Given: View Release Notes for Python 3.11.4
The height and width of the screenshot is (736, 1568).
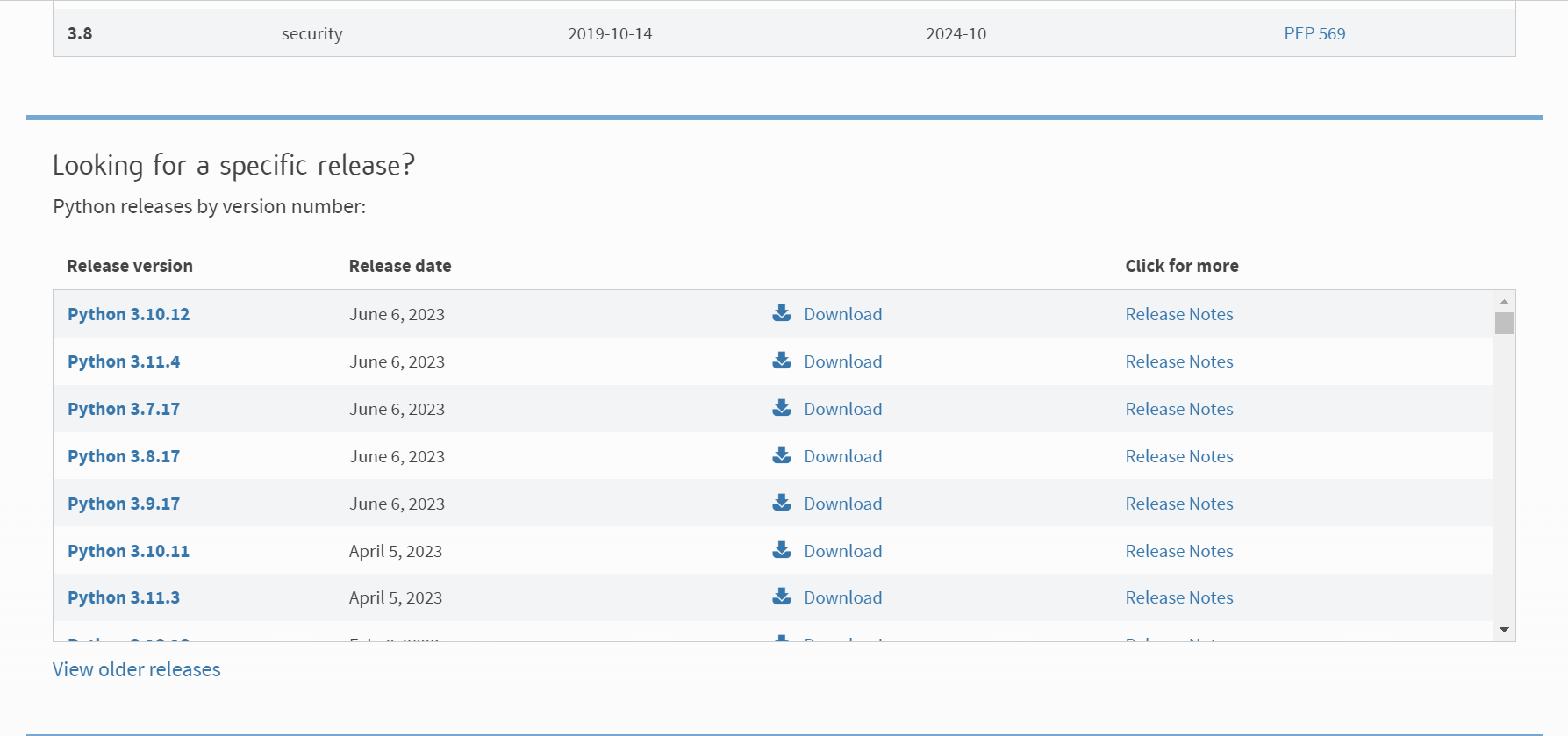Looking at the screenshot, I should pos(1179,361).
